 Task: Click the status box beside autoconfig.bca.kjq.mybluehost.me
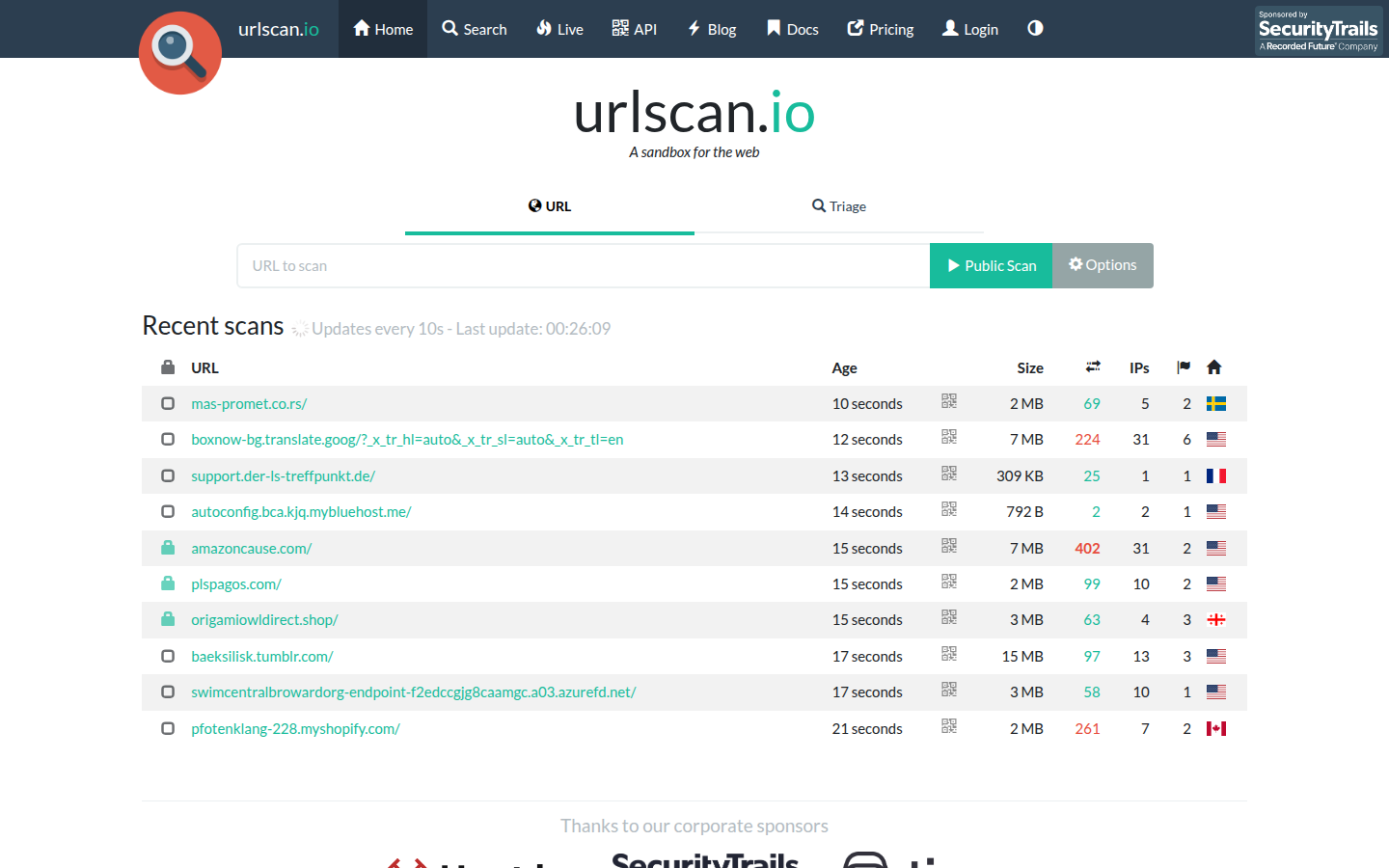pos(168,511)
